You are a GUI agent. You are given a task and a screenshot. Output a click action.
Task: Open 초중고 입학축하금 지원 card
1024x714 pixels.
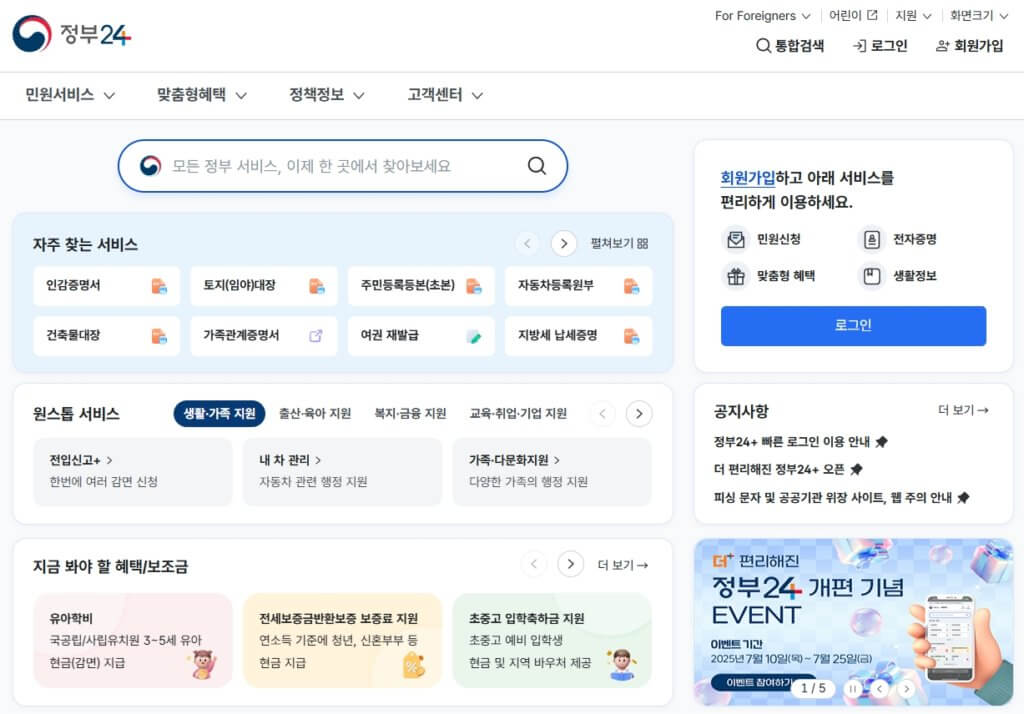pyautogui.click(x=552, y=640)
